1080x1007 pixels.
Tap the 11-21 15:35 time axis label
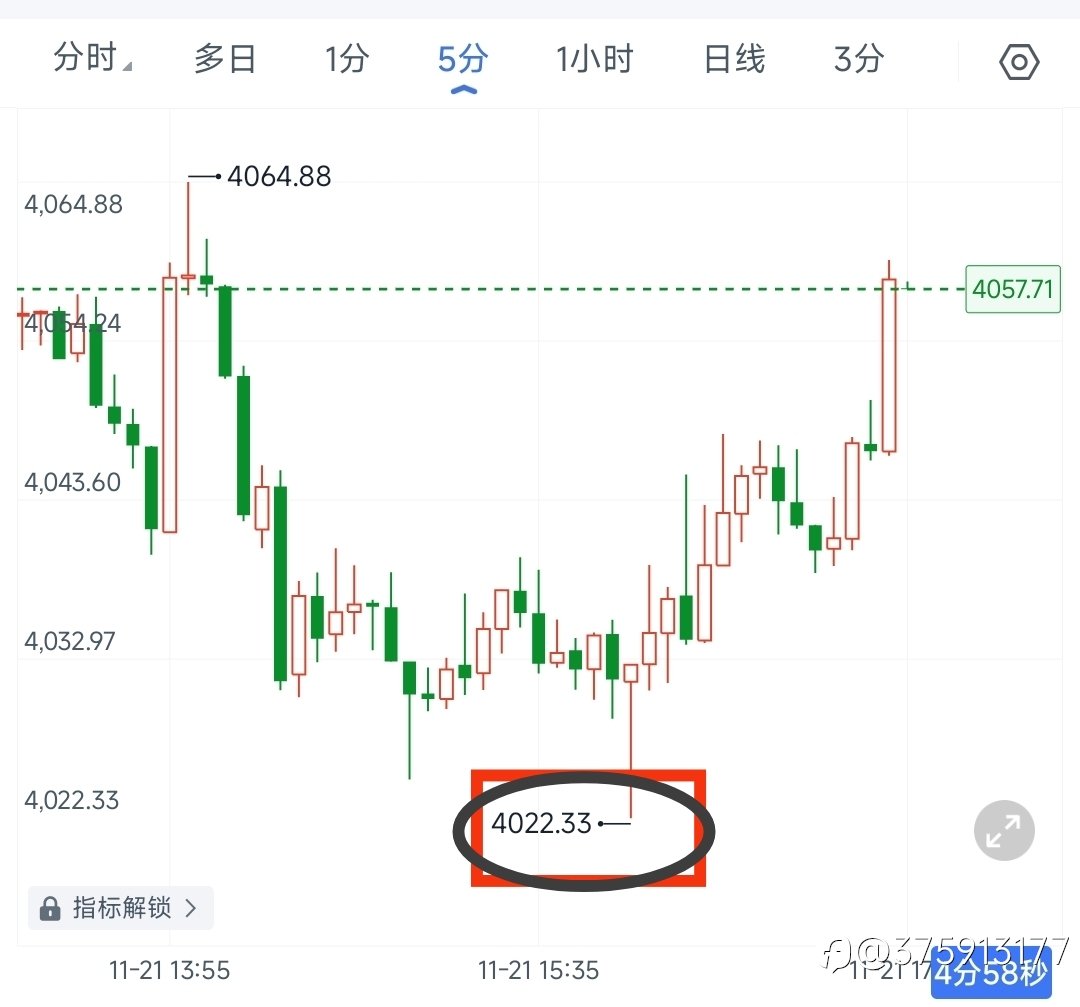(x=539, y=970)
